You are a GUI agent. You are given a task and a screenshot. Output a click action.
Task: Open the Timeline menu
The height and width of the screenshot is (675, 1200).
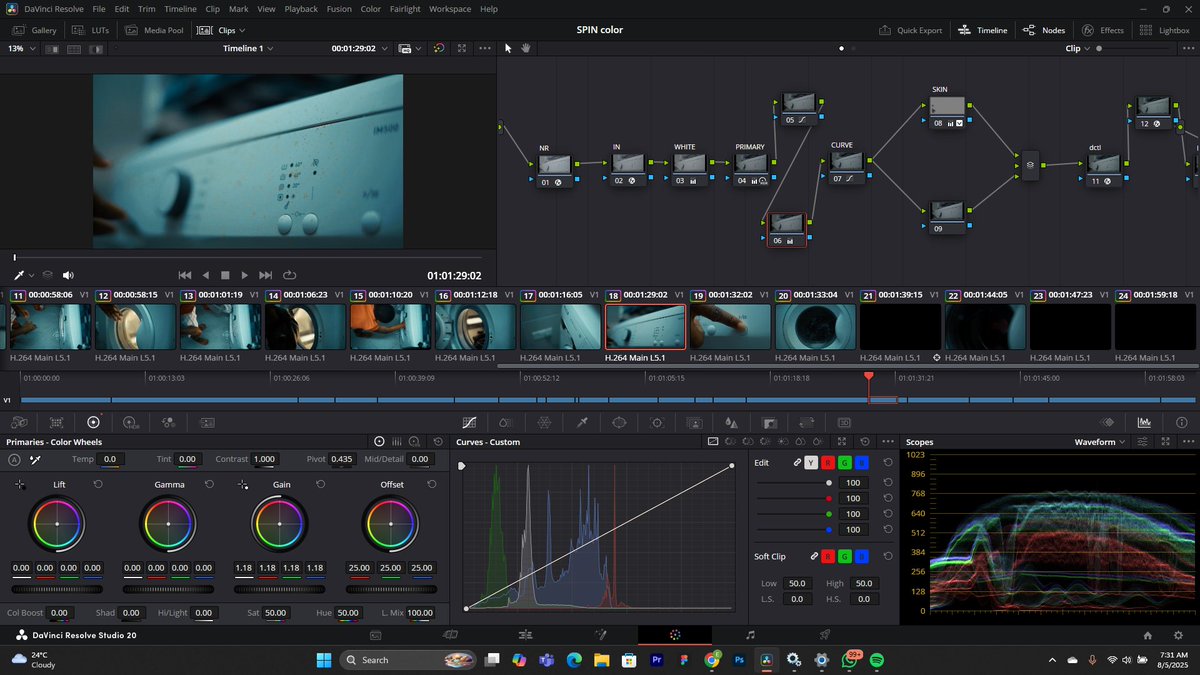tap(180, 8)
